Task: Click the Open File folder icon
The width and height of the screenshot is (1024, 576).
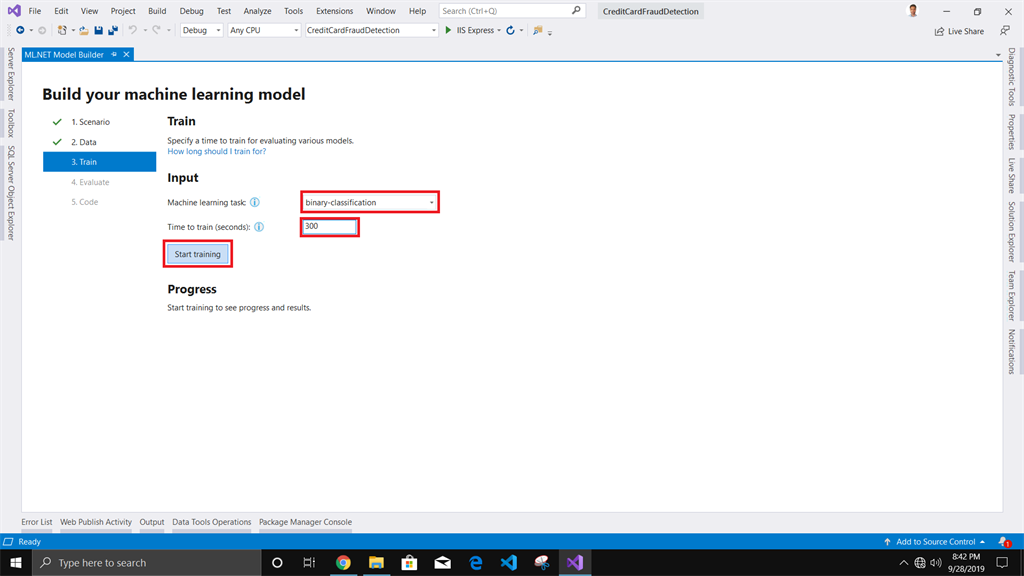Action: click(84, 30)
